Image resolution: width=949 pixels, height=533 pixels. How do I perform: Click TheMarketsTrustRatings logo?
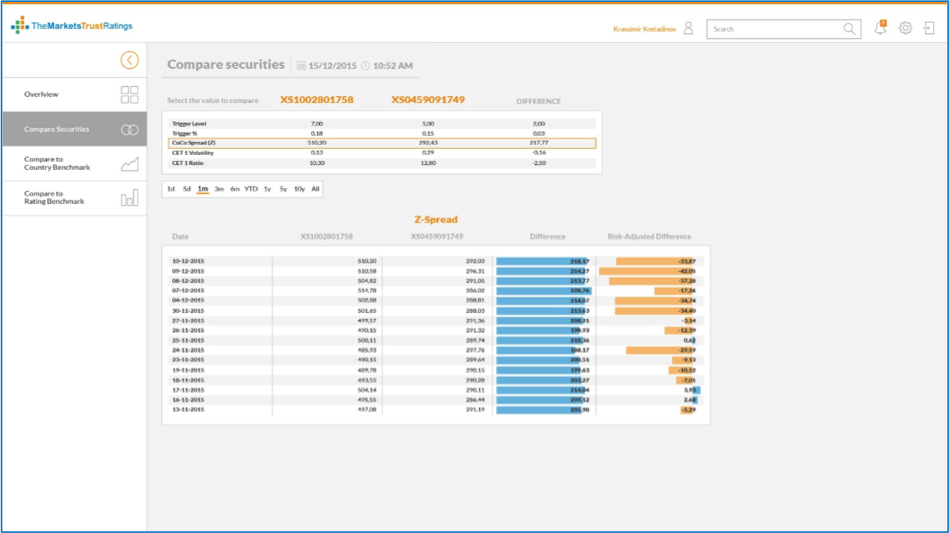(x=71, y=25)
